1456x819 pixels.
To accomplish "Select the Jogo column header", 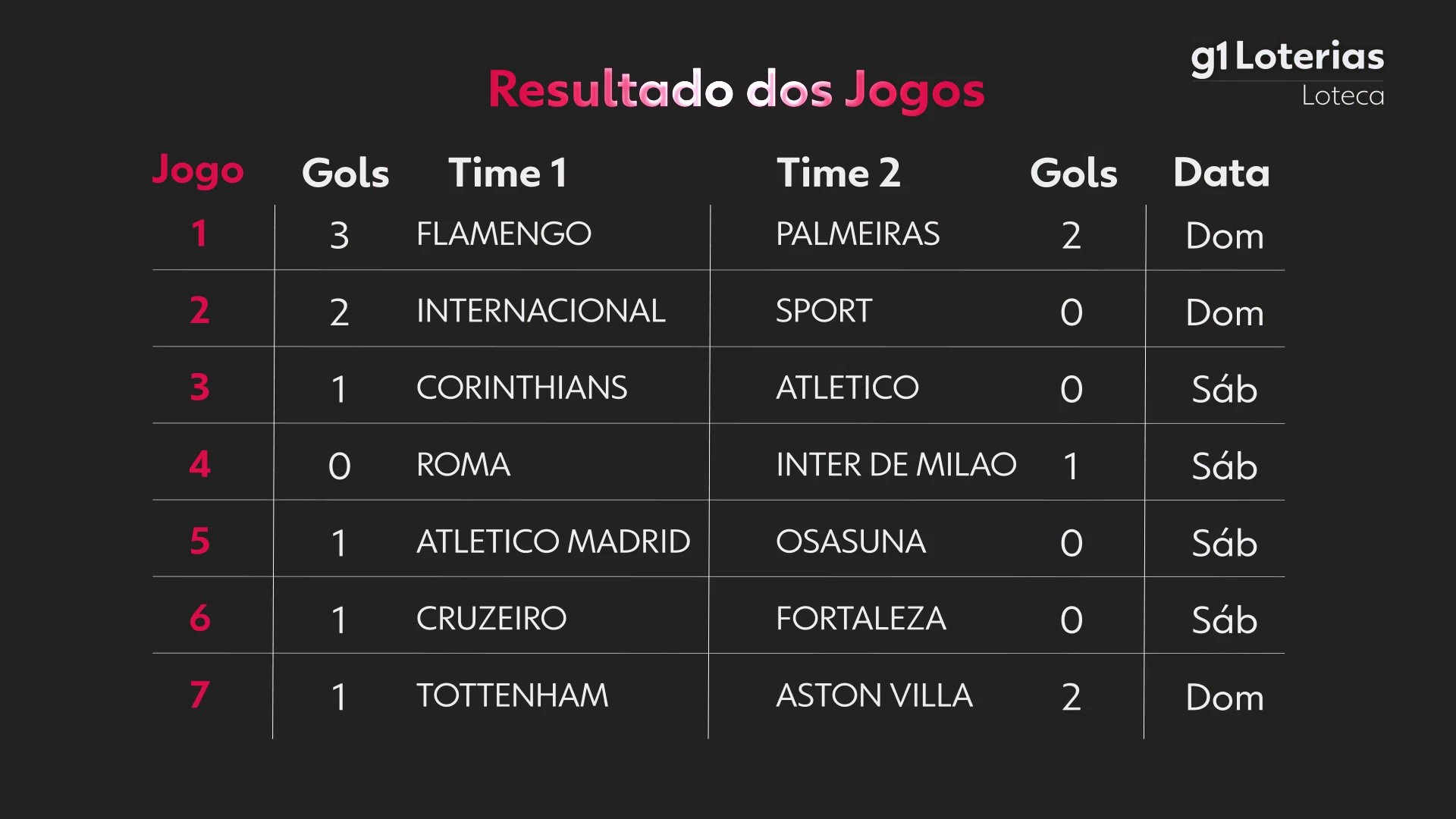I will coord(198,171).
